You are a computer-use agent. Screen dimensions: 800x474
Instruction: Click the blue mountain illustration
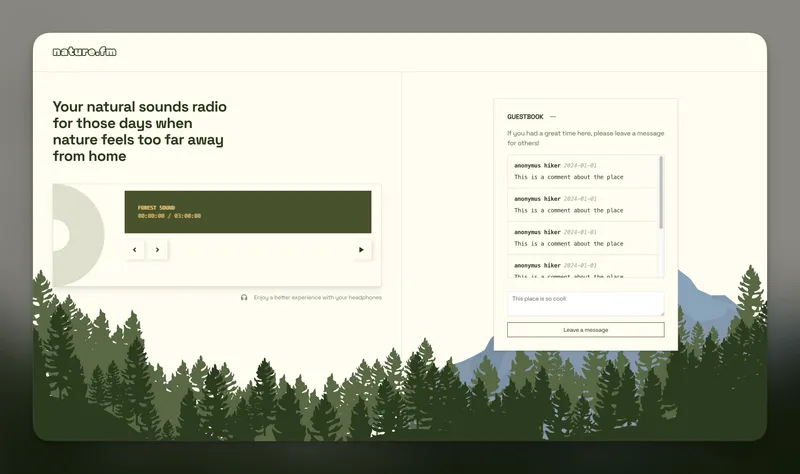tap(712, 304)
